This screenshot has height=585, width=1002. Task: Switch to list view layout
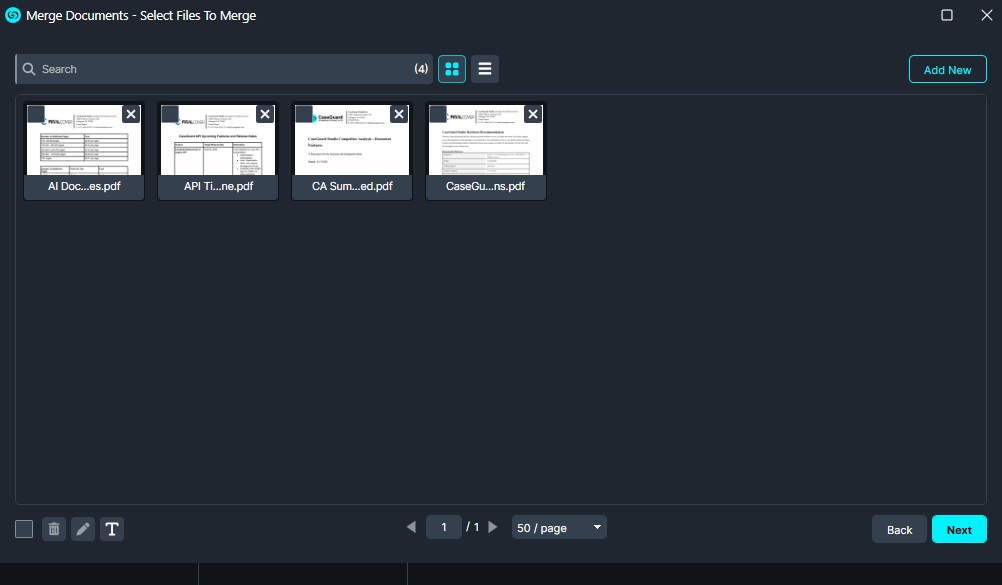coord(485,68)
